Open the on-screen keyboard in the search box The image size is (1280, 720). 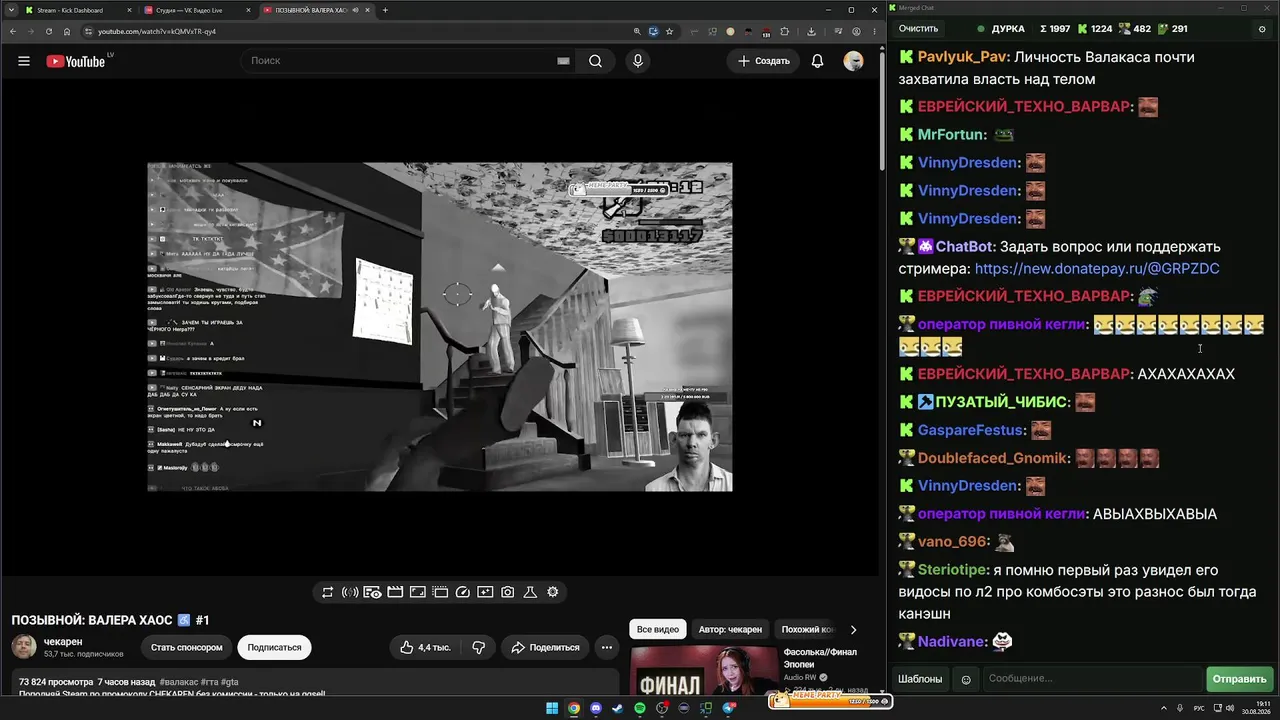[563, 61]
